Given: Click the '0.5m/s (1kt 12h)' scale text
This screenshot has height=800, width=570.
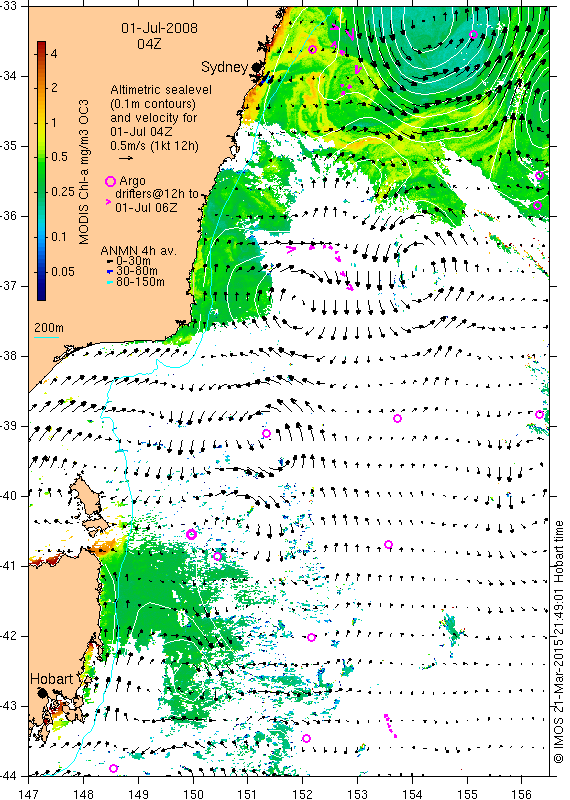Looking at the screenshot, I should point(154,146).
